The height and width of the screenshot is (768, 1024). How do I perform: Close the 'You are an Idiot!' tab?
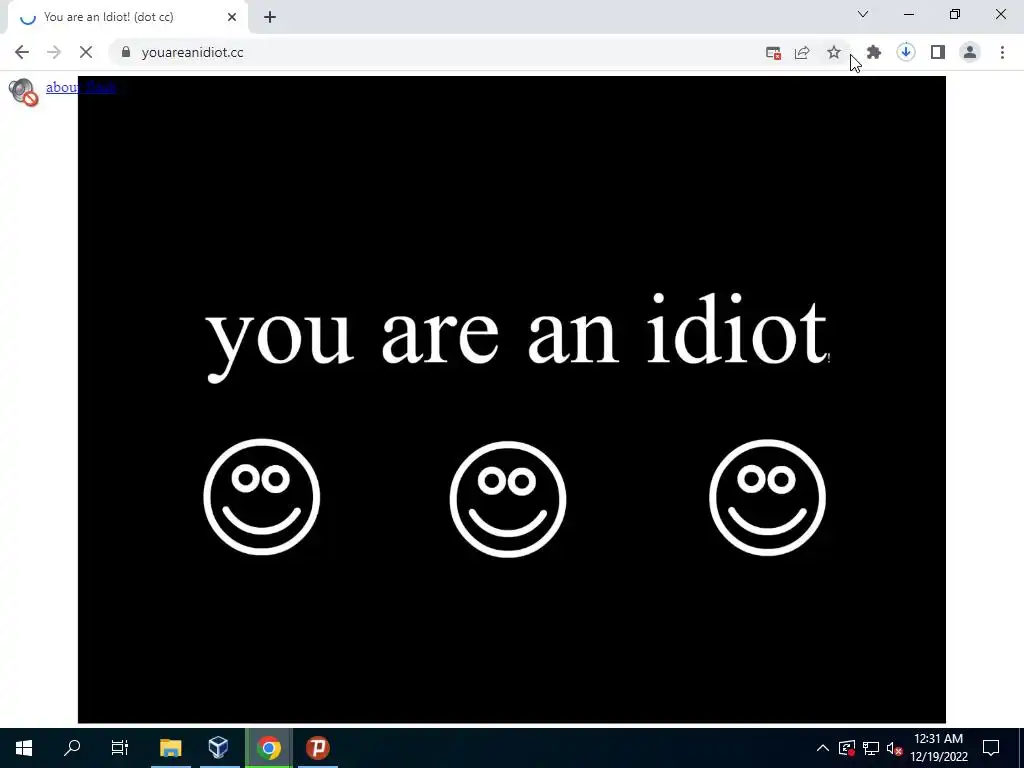[x=232, y=17]
